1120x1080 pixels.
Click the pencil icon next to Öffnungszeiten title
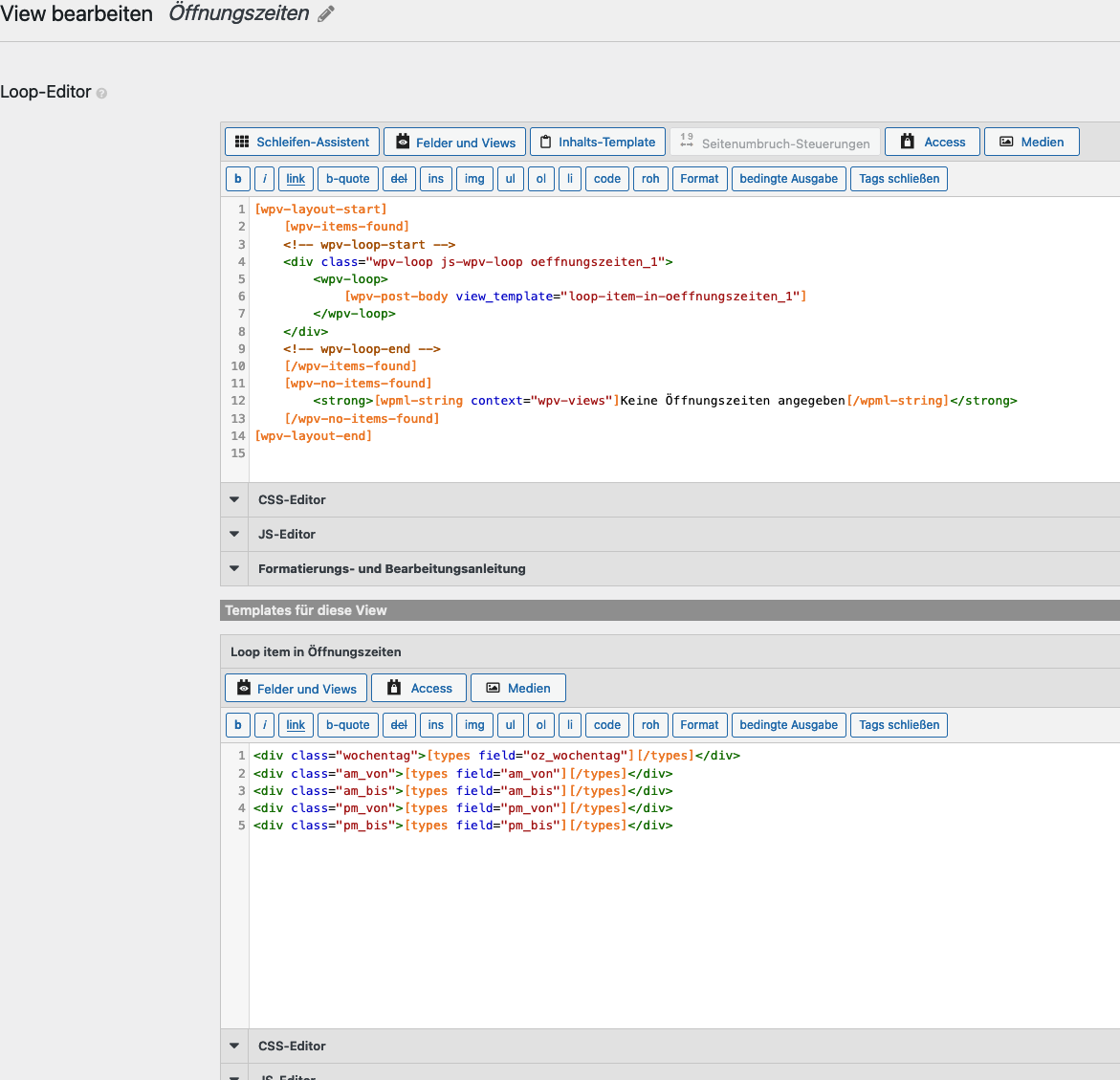click(326, 14)
